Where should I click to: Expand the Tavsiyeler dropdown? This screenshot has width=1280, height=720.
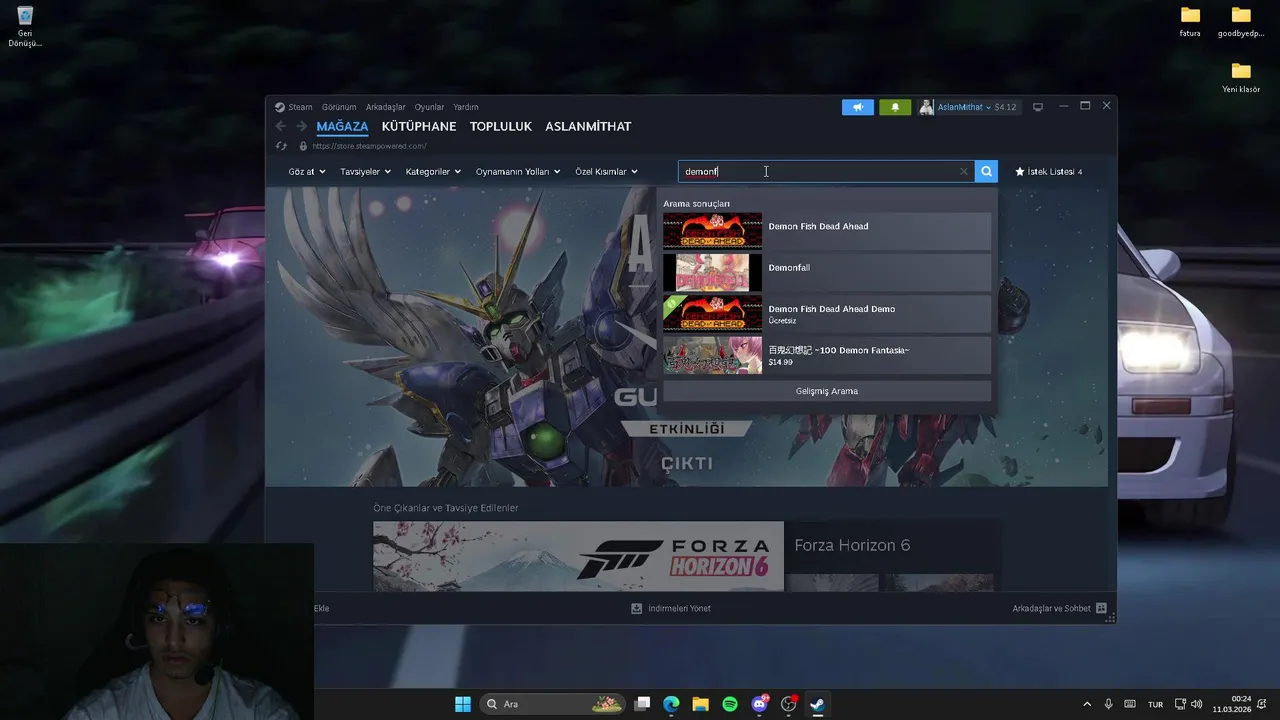[365, 172]
